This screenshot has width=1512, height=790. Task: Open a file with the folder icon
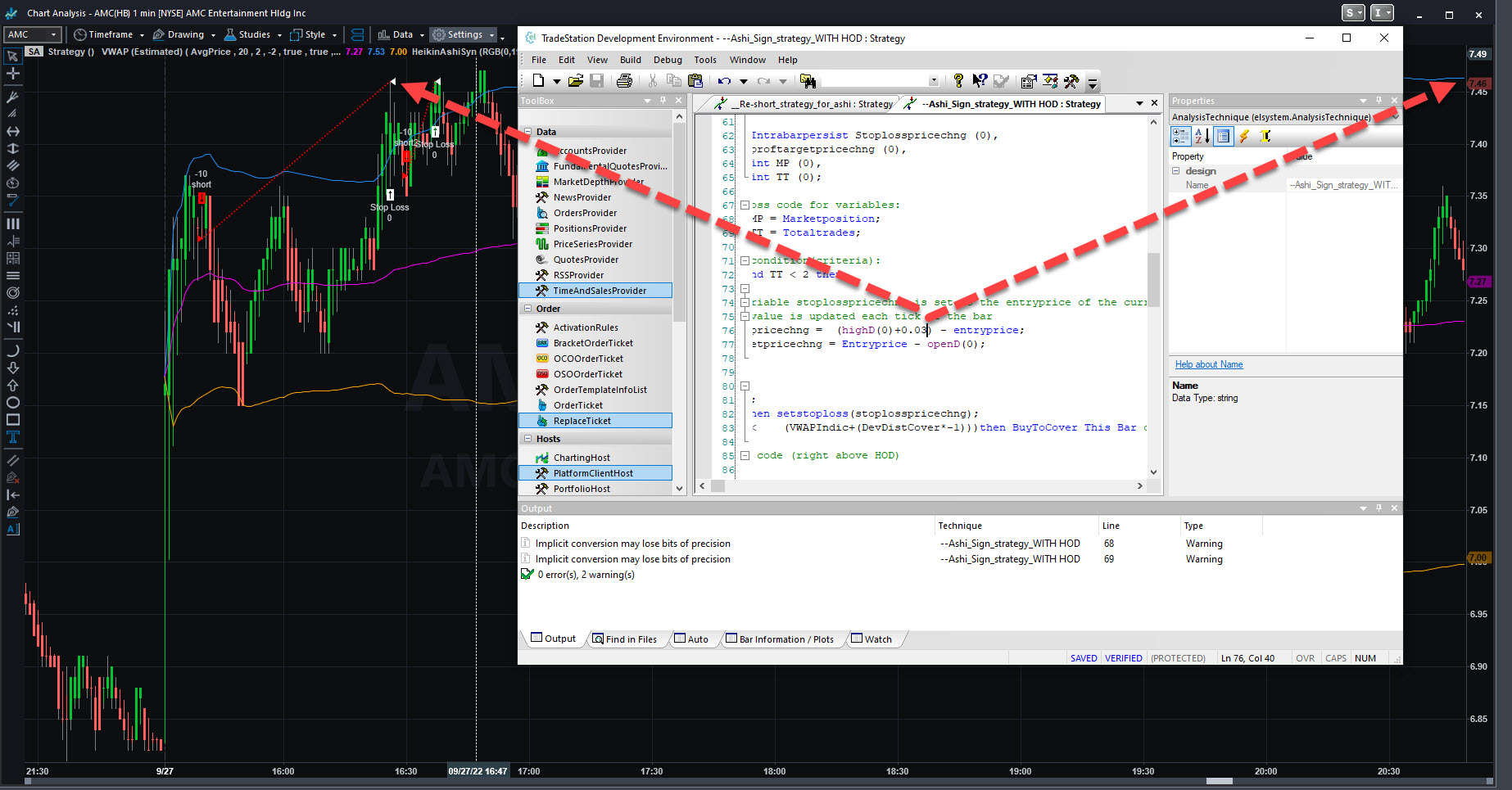tap(576, 80)
